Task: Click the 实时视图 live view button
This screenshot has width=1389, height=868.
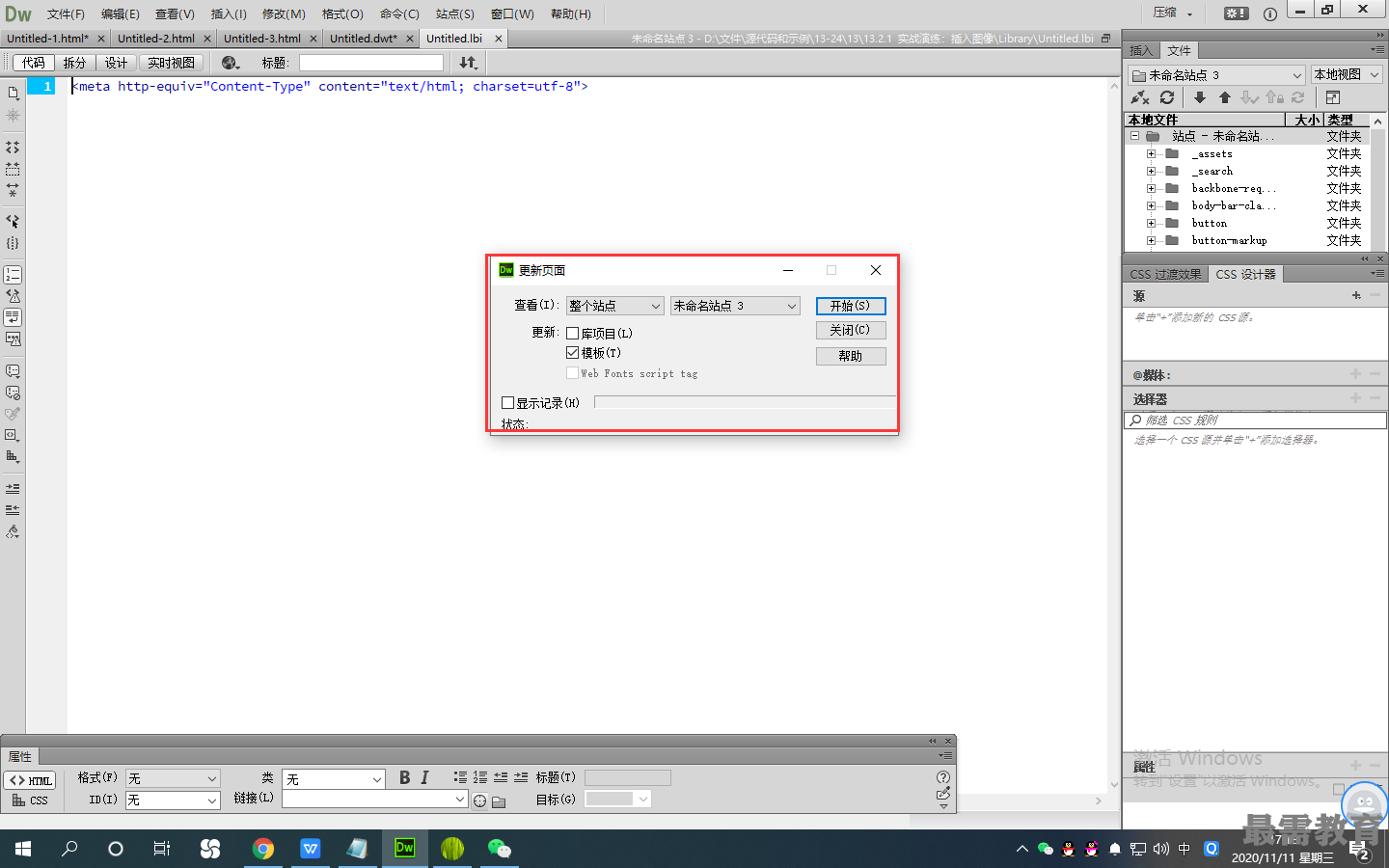Action: [171, 63]
